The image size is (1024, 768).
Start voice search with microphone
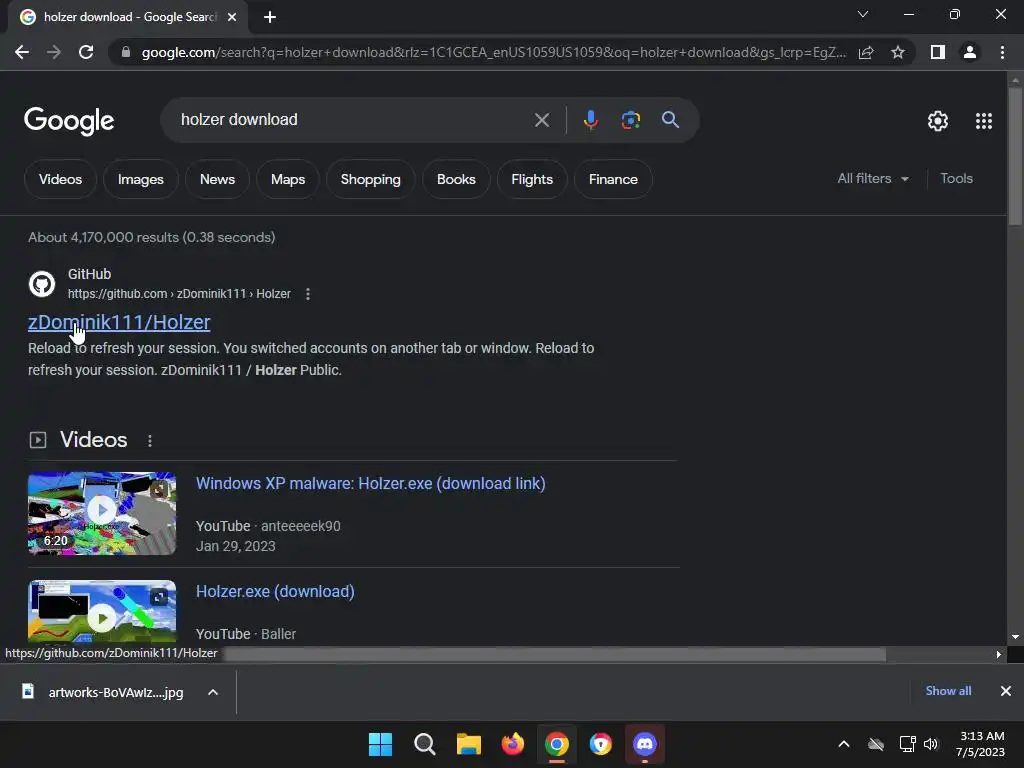[590, 120]
